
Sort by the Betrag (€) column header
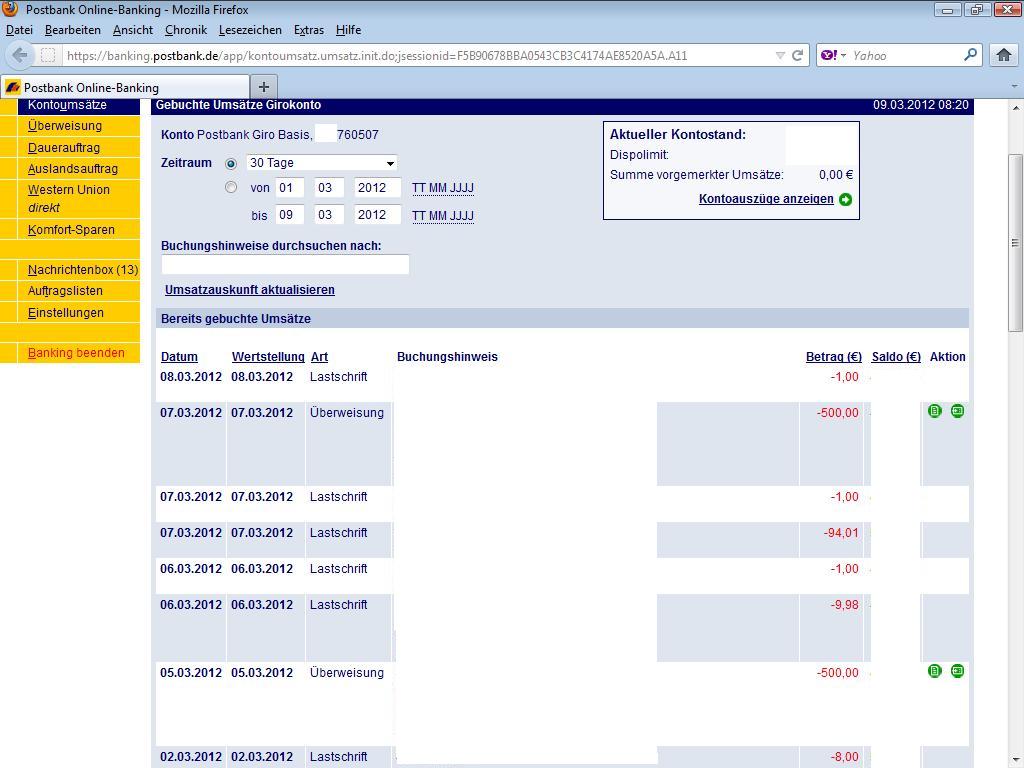click(834, 357)
